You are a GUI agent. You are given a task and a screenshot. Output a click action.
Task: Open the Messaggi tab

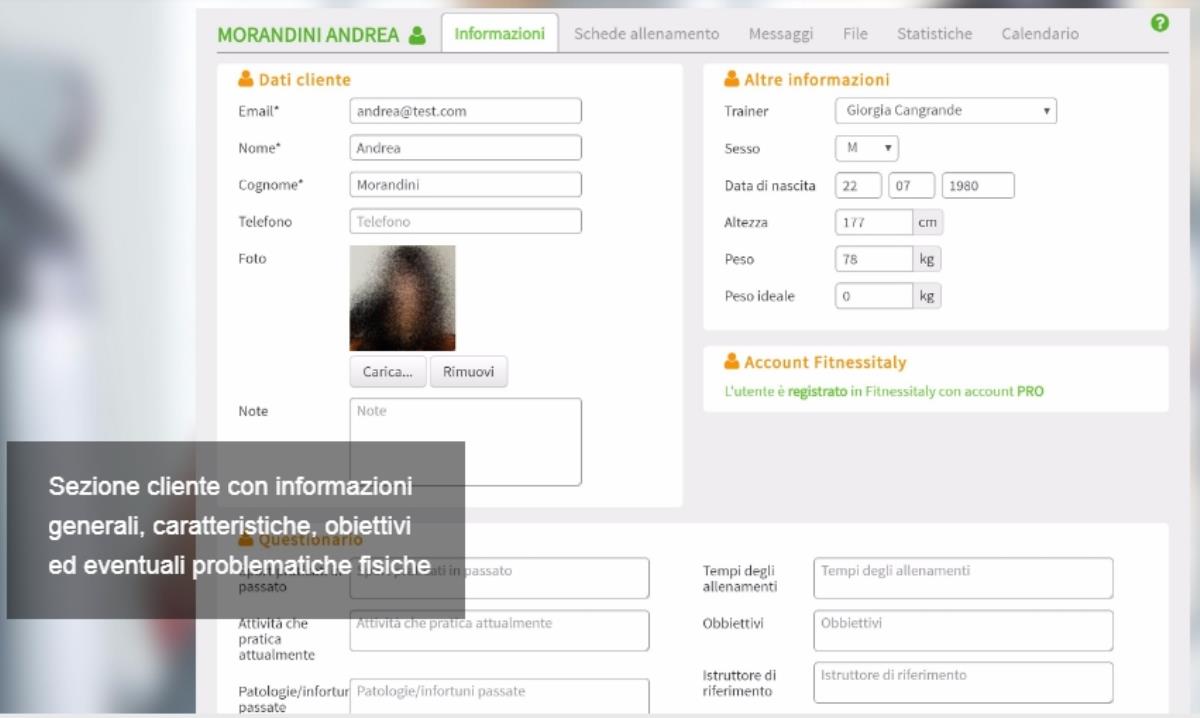pyautogui.click(x=780, y=34)
